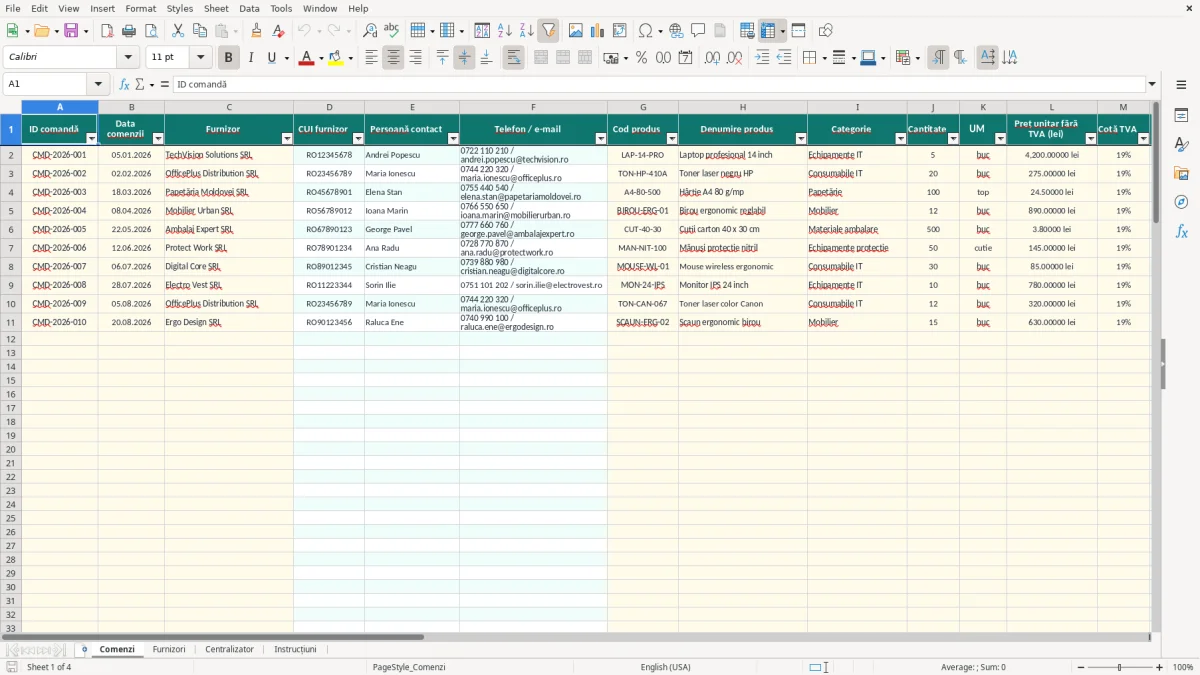Image resolution: width=1200 pixels, height=675 pixels.
Task: Open filter dropdown on Furnizor column
Action: coord(286,139)
